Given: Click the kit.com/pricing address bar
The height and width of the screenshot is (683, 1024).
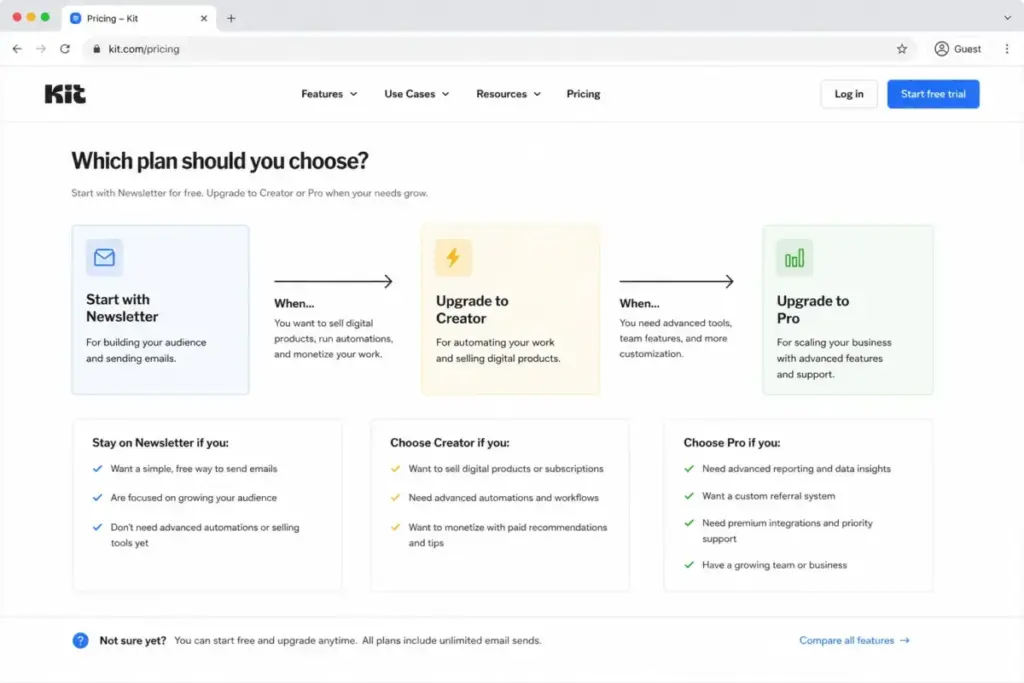Looking at the screenshot, I should click(x=500, y=49).
